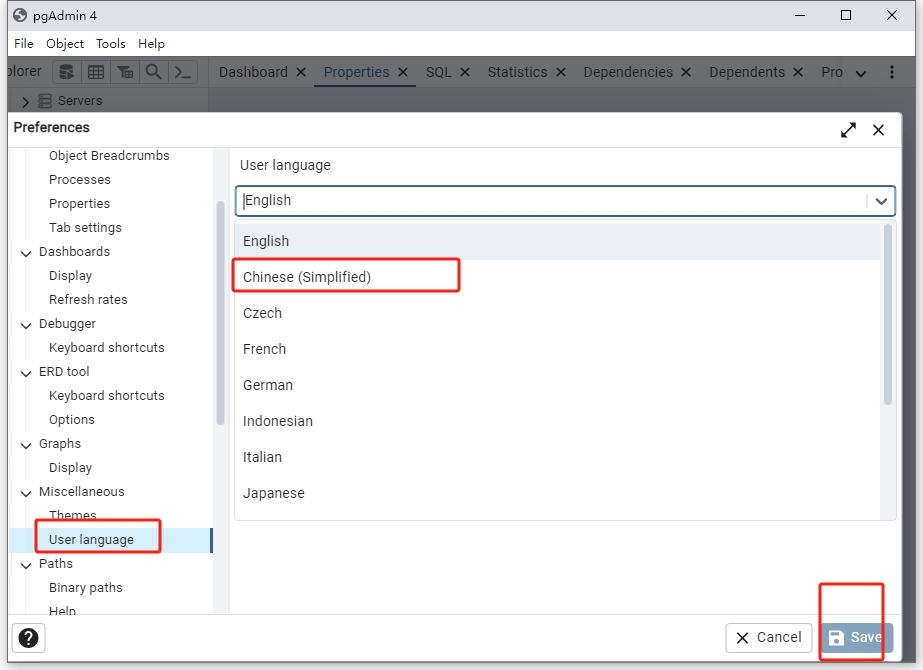The width and height of the screenshot is (923, 670).
Task: Switch to the Dependencies tab
Action: (627, 72)
